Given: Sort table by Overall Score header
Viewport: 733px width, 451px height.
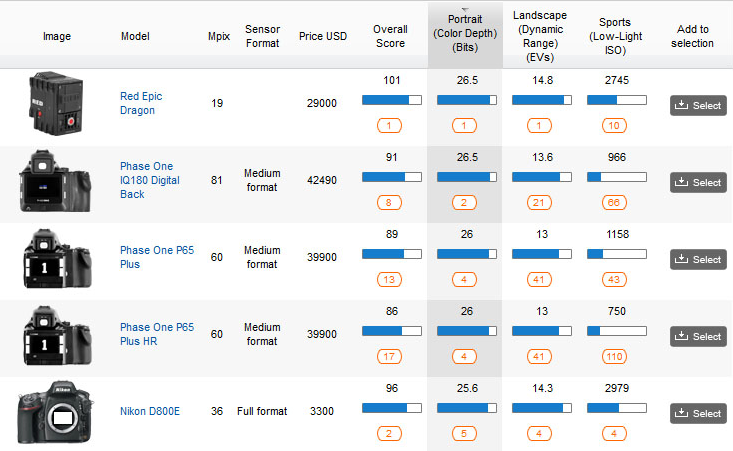Looking at the screenshot, I should click(389, 36).
